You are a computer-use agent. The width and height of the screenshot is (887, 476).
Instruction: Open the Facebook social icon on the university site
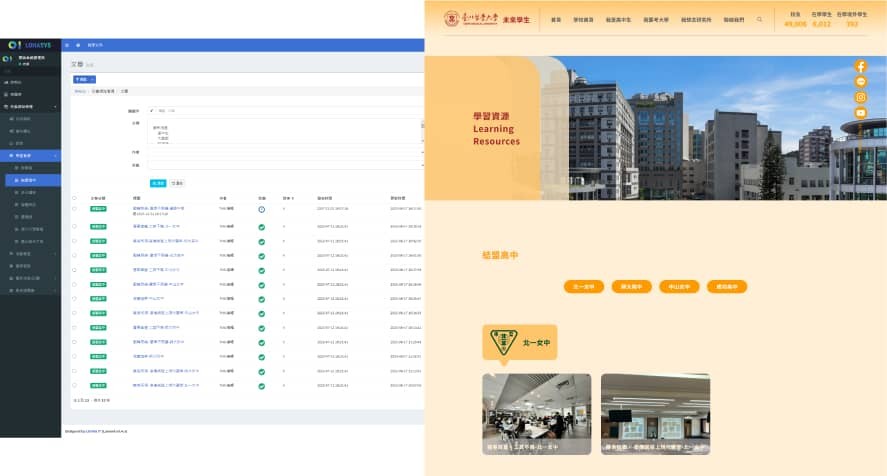[x=860, y=66]
